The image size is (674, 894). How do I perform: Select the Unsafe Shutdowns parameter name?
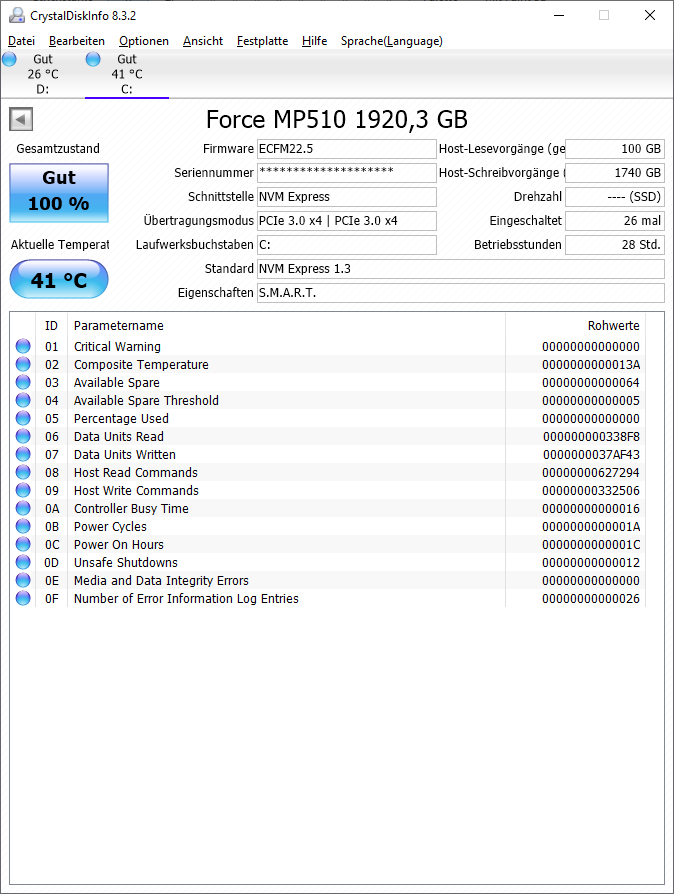pyautogui.click(x=125, y=562)
